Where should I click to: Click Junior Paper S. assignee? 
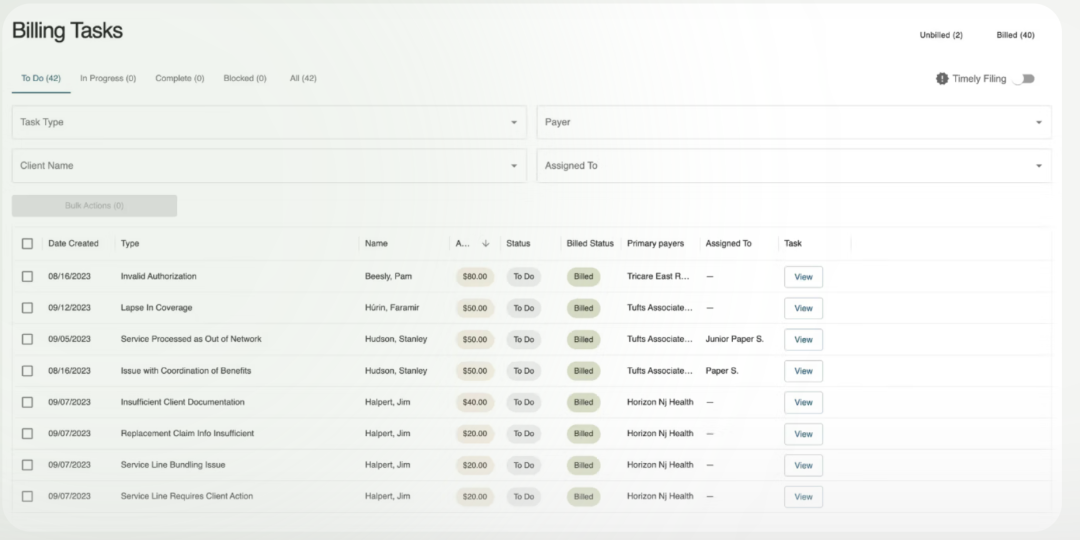click(734, 339)
